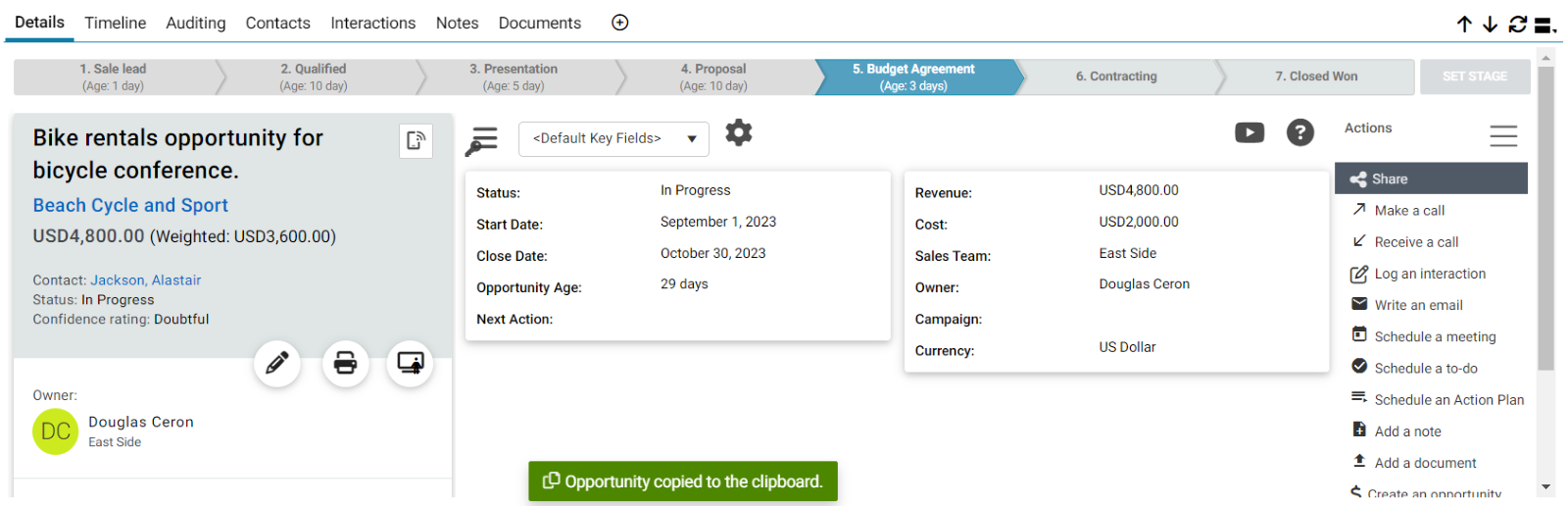
Task: Open the Default Key Fields dropdown
Action: (x=613, y=138)
